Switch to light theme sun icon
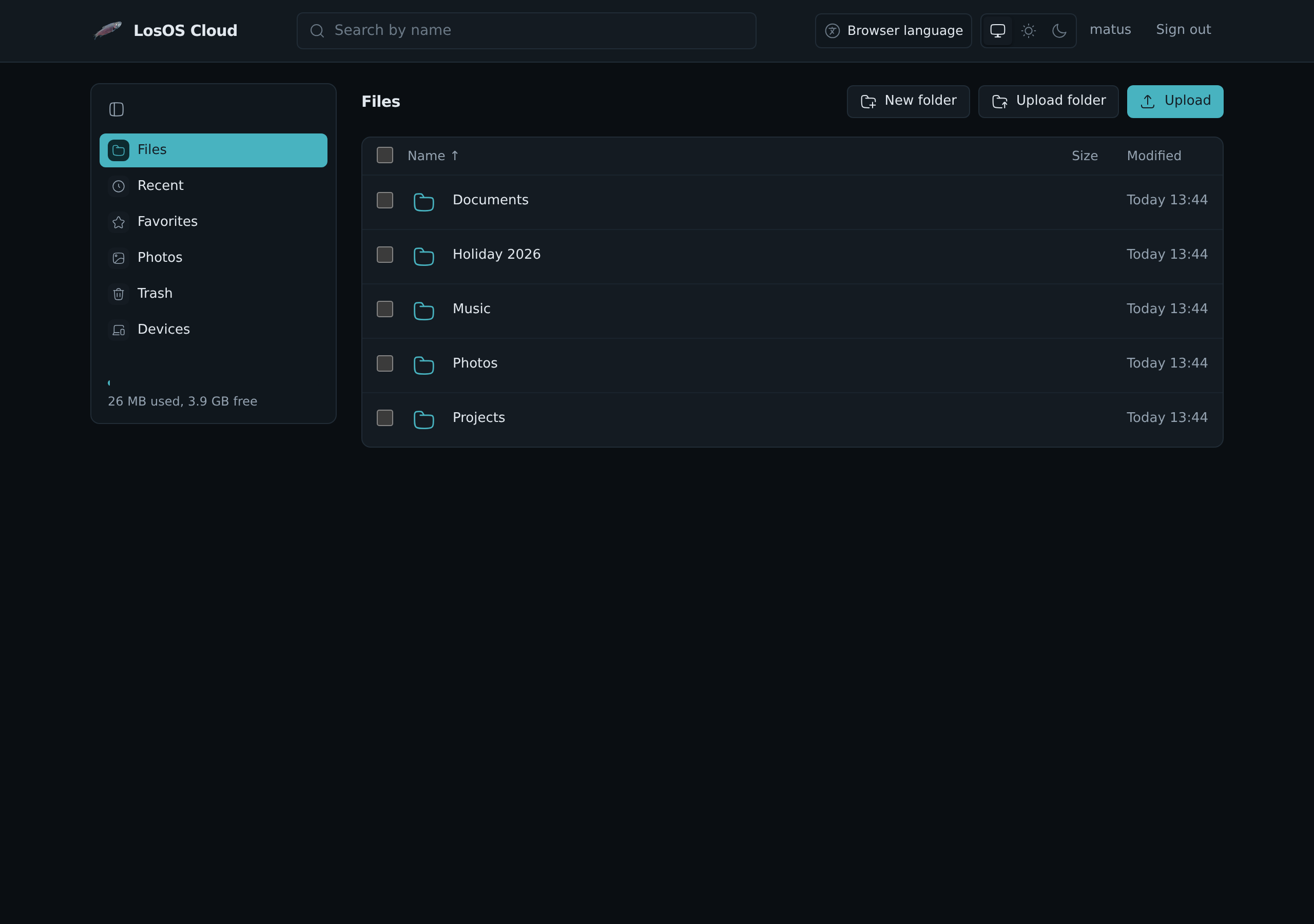The image size is (1314, 924). pos(1029,31)
